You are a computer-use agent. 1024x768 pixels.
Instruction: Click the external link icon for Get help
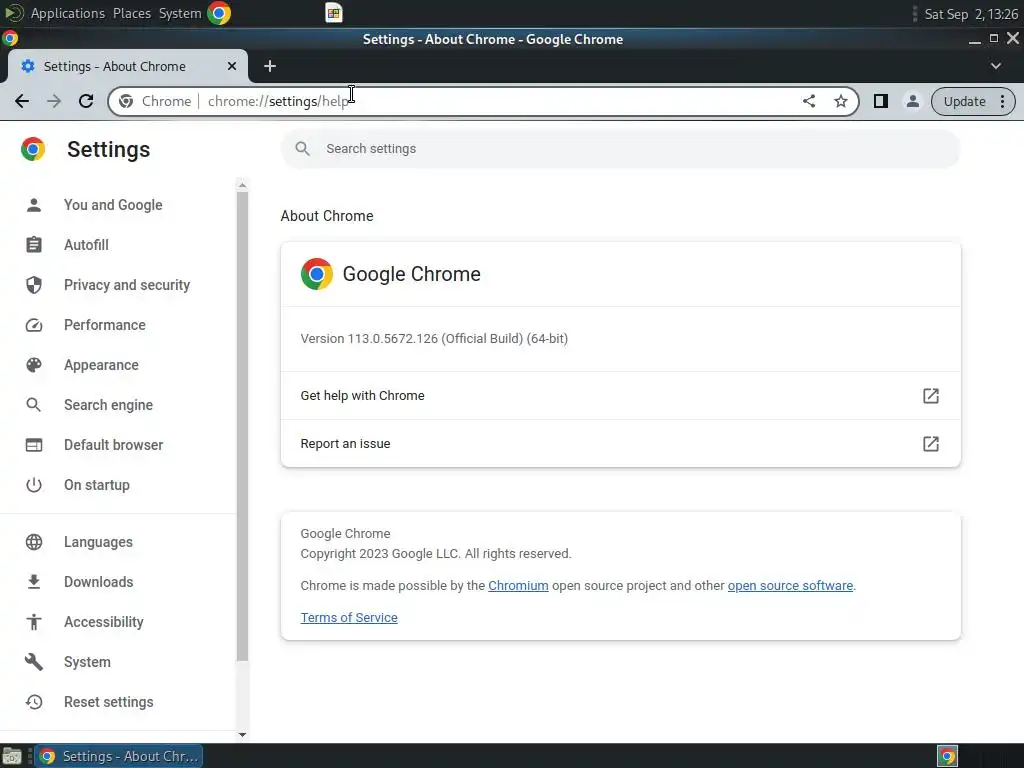[x=931, y=396]
